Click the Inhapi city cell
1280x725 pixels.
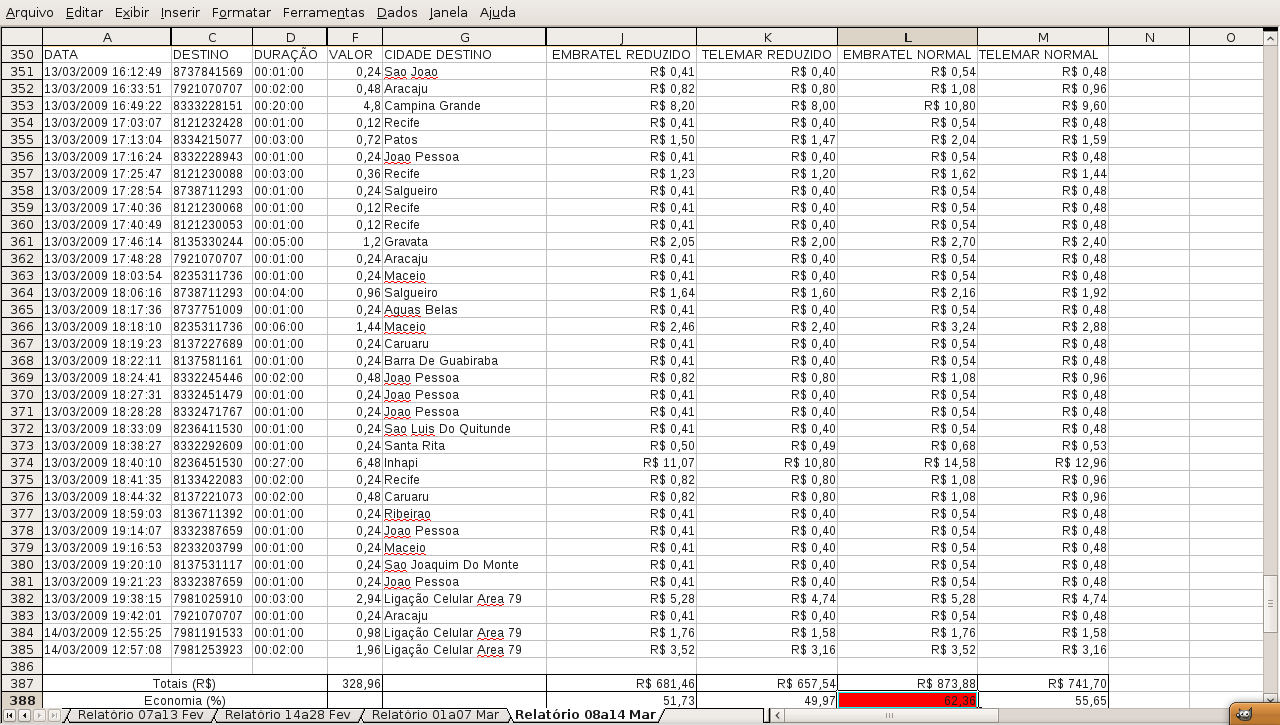[464, 462]
